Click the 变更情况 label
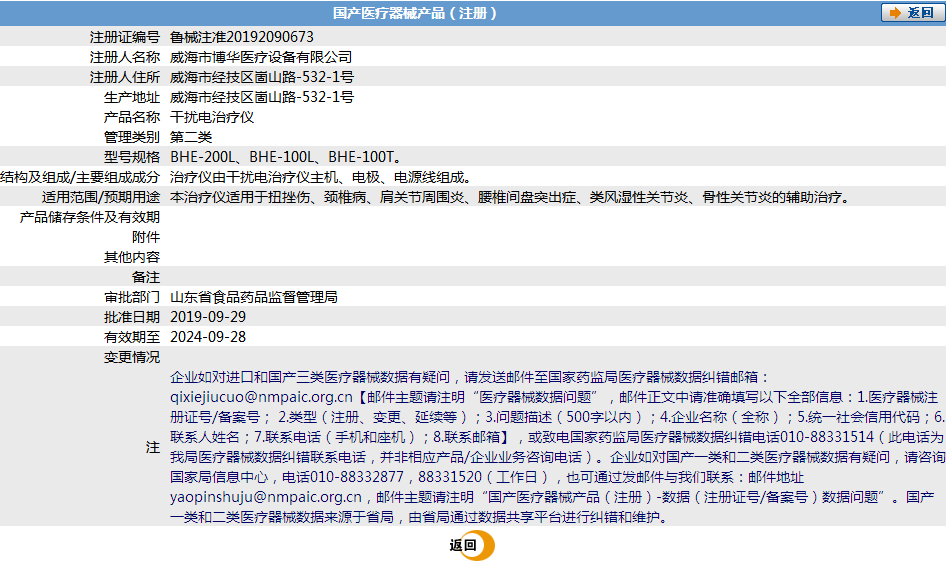This screenshot has height=563, width=947. (132, 357)
